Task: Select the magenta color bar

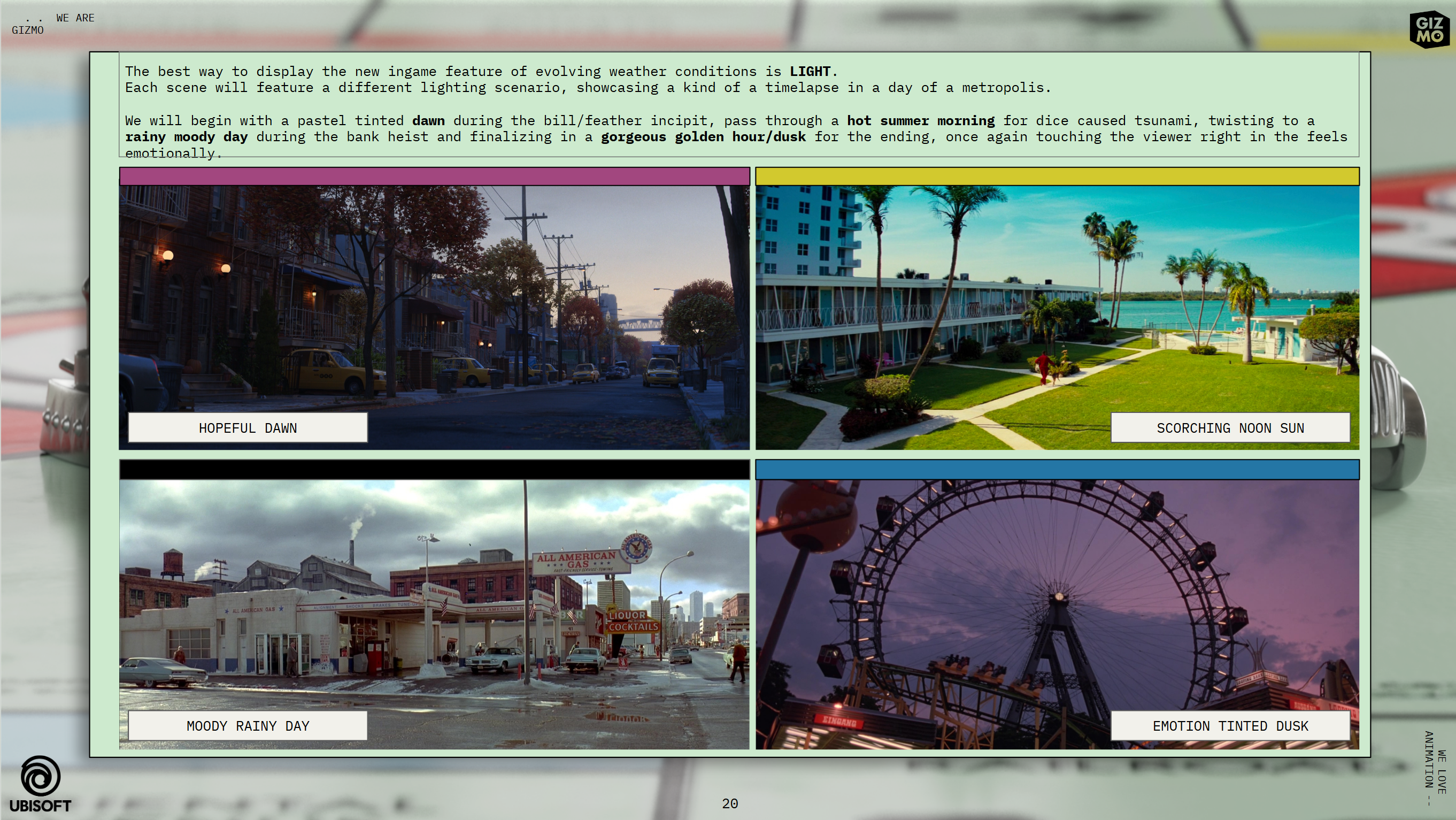Action: coord(434,177)
